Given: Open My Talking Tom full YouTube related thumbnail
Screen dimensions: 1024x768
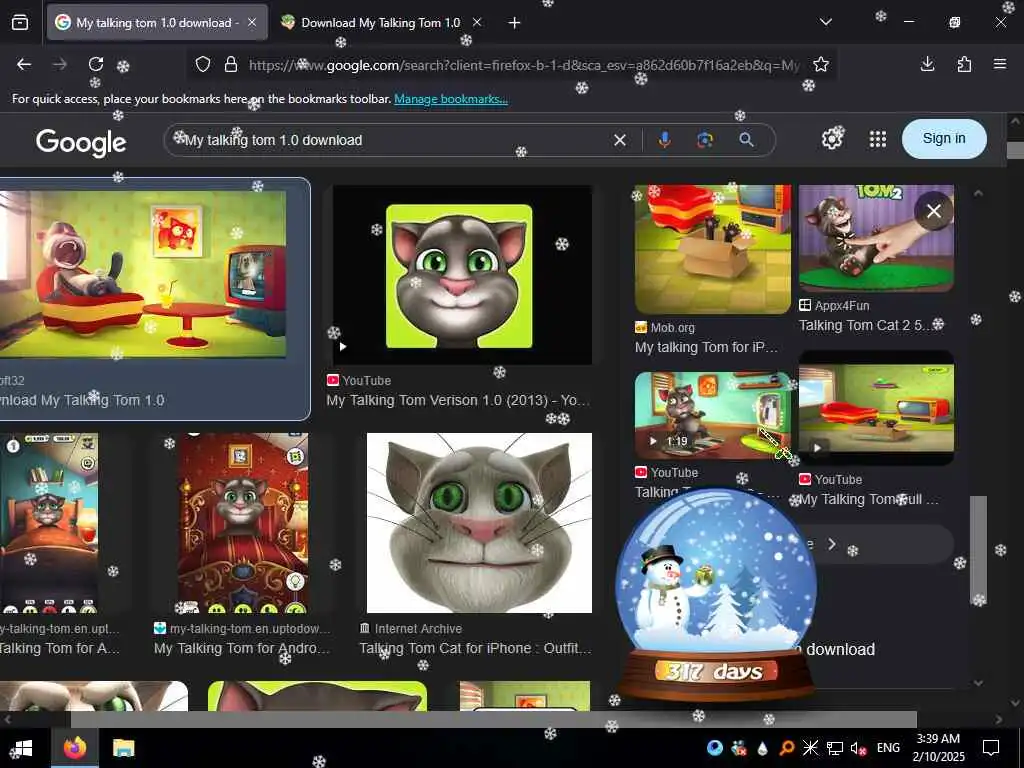Looking at the screenshot, I should pos(876,408).
